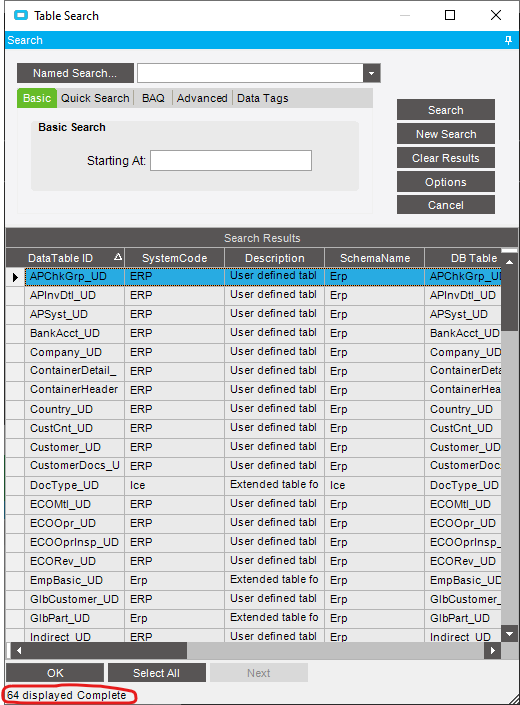Click the Starting At input field

231,161
